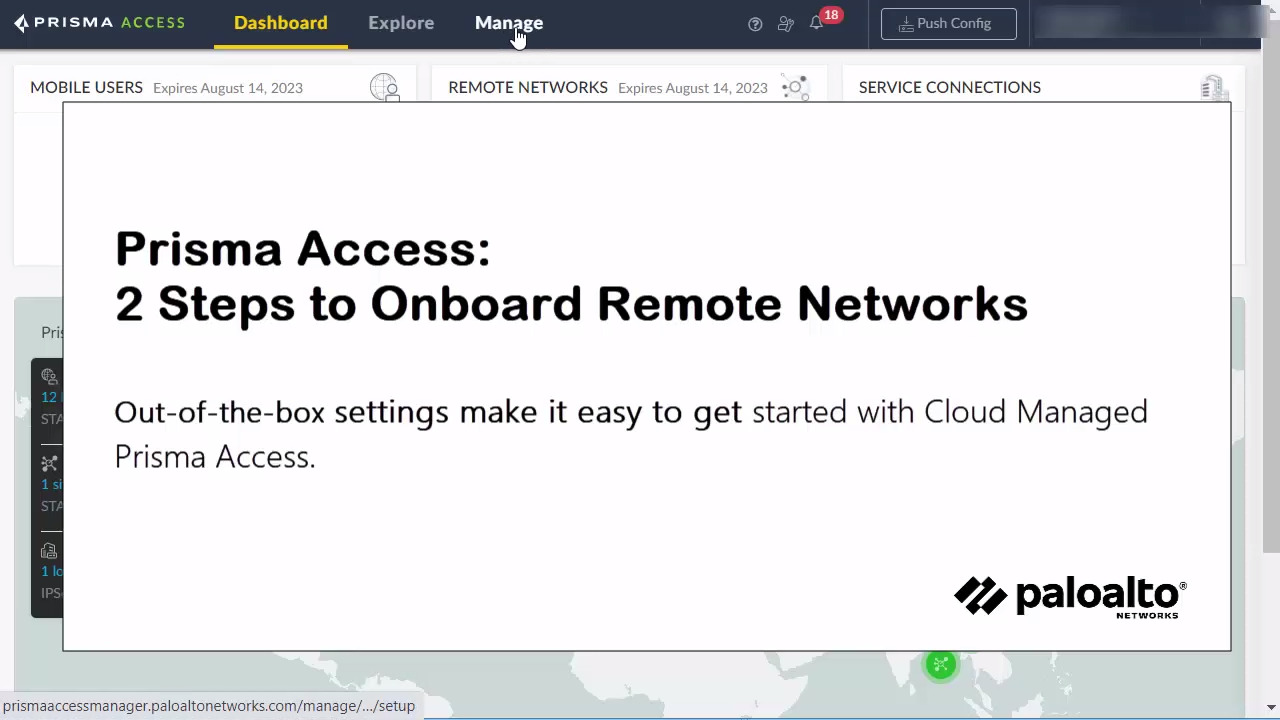This screenshot has width=1280, height=720.
Task: Click the Mobile Users globe icon
Action: (x=384, y=88)
